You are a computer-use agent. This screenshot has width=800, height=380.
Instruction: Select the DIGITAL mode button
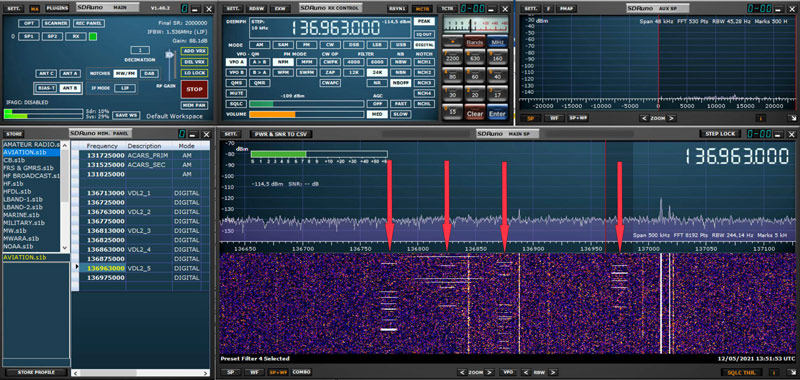(424, 45)
